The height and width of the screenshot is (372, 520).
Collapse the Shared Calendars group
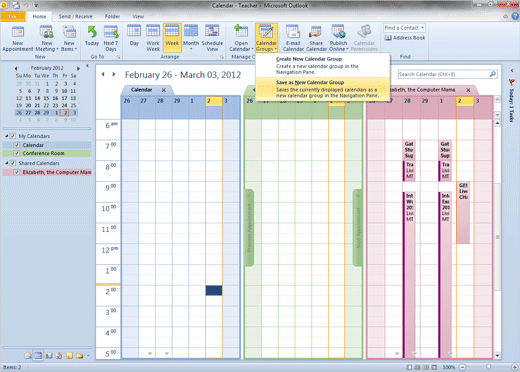point(7,163)
